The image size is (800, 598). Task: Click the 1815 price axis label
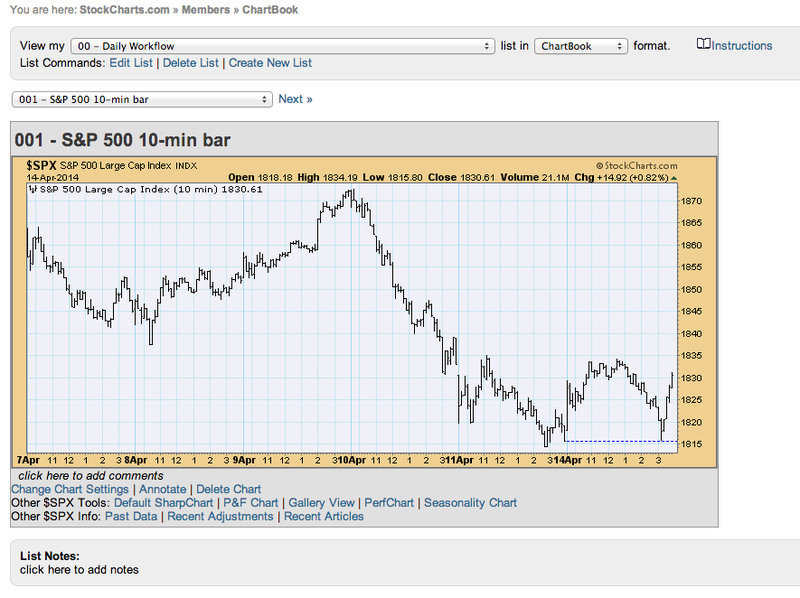click(691, 444)
